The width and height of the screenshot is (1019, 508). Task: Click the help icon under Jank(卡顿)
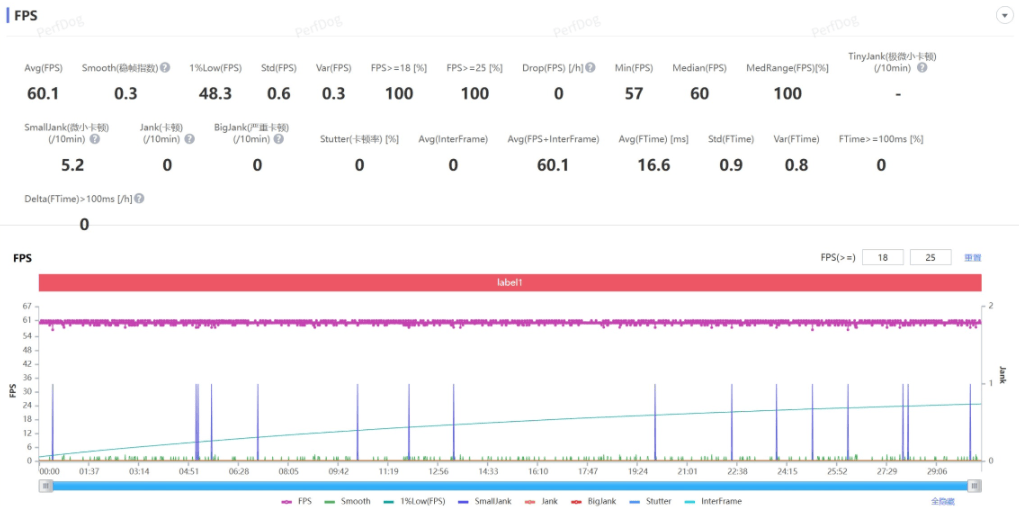coord(190,139)
